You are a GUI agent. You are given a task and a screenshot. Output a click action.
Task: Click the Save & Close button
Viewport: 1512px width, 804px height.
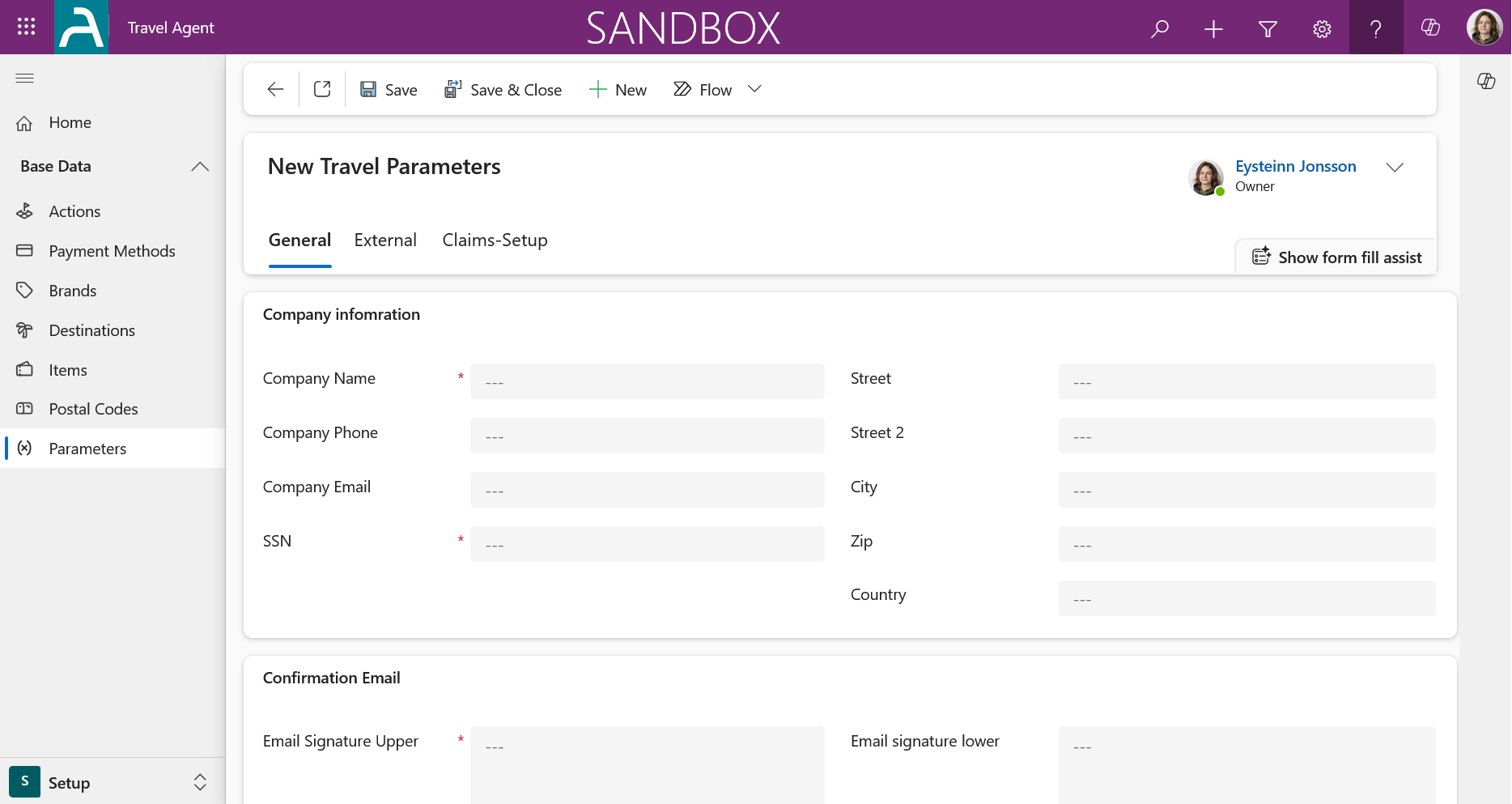pyautogui.click(x=503, y=90)
